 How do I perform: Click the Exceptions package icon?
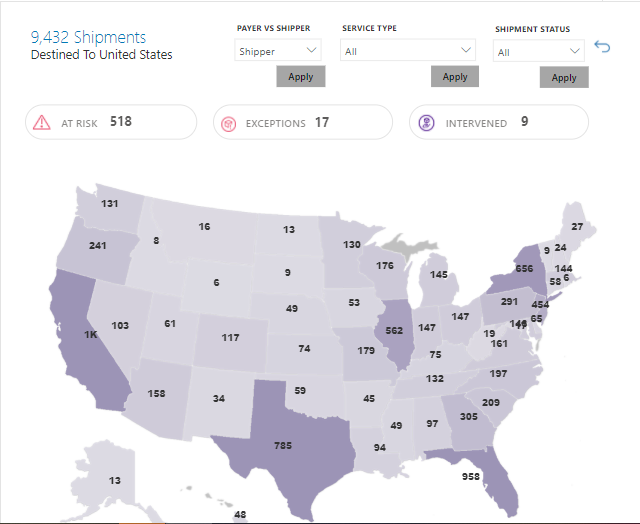[229, 124]
